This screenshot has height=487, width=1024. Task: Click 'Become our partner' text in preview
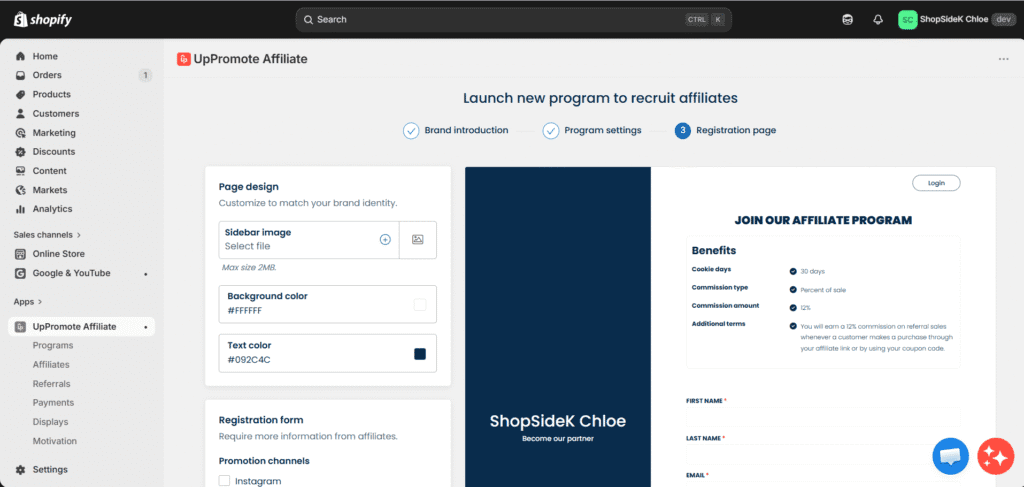[x=558, y=439]
